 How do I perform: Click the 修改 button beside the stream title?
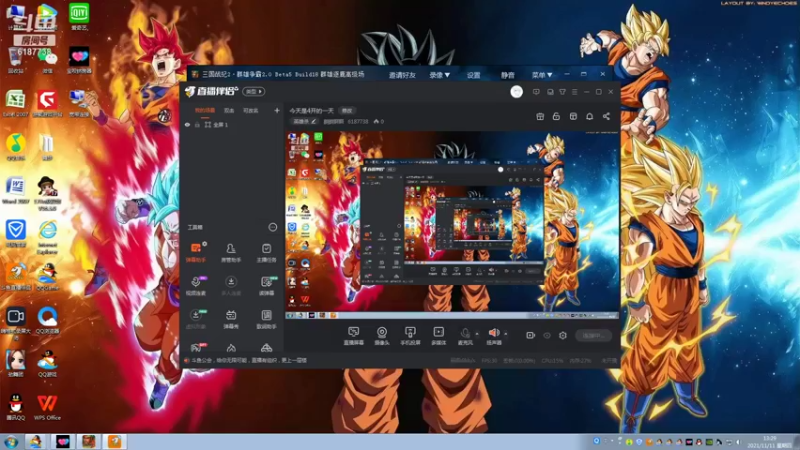click(347, 110)
